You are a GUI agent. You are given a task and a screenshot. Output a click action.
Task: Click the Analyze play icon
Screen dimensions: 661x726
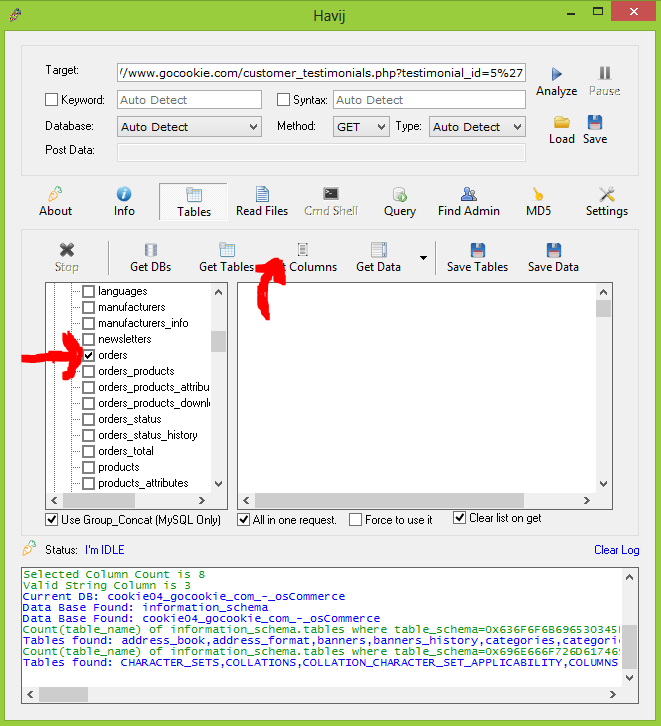click(556, 74)
